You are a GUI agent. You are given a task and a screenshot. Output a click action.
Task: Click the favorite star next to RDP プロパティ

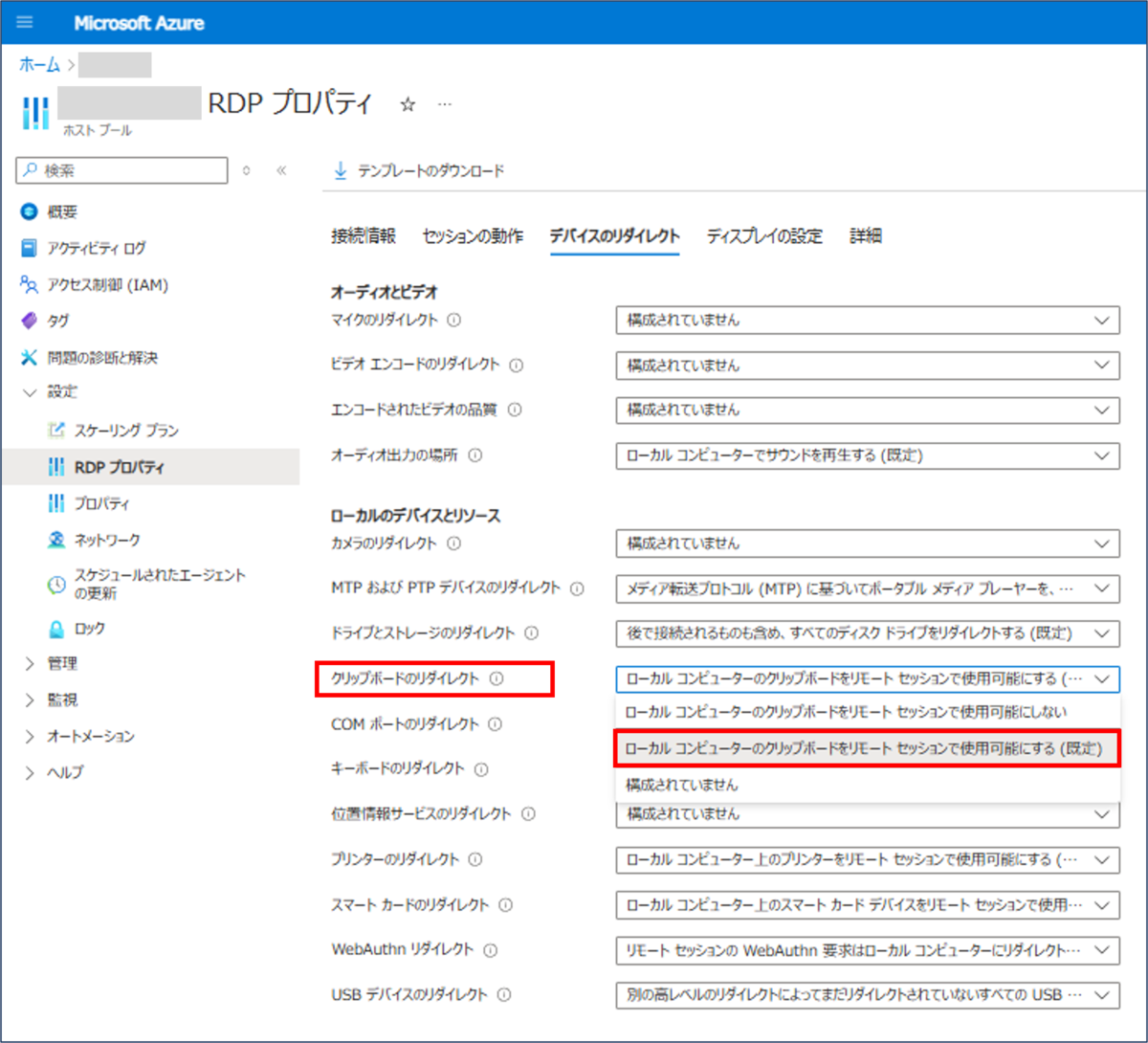(x=408, y=104)
